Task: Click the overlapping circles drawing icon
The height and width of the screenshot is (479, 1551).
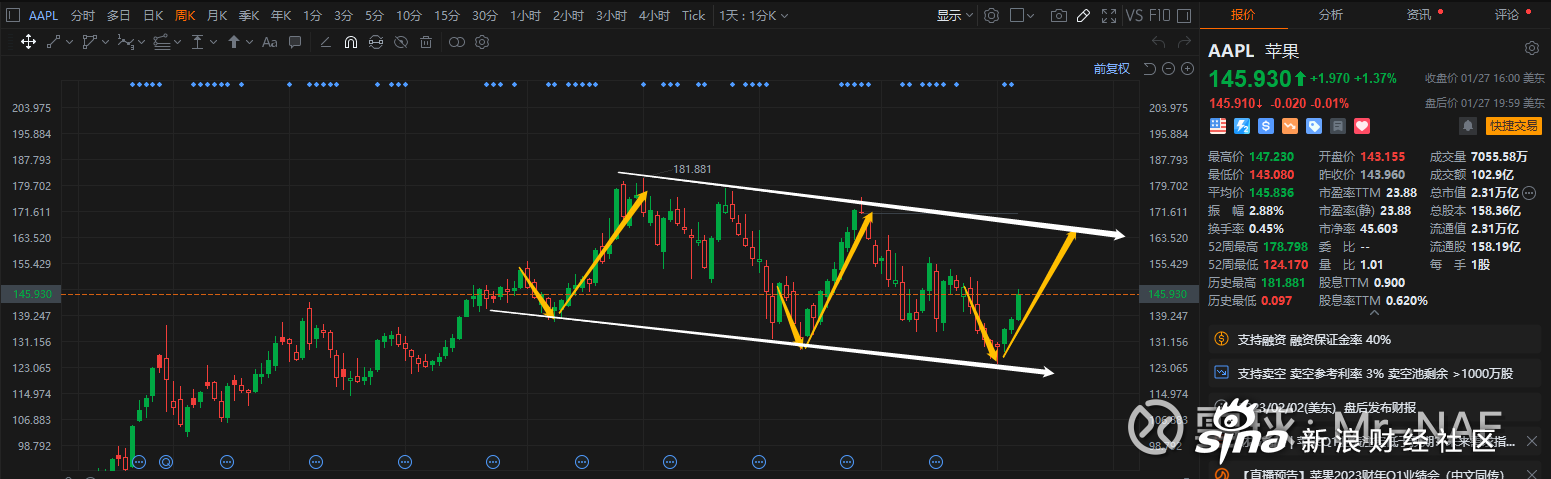Action: click(457, 42)
